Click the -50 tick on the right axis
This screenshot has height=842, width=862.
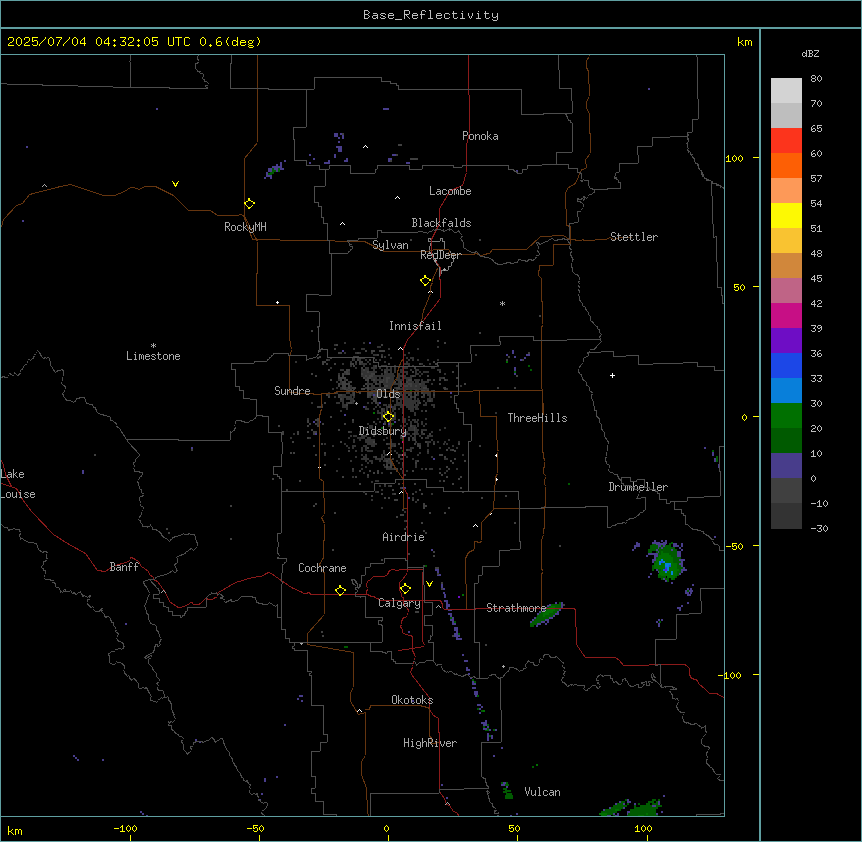click(x=734, y=546)
